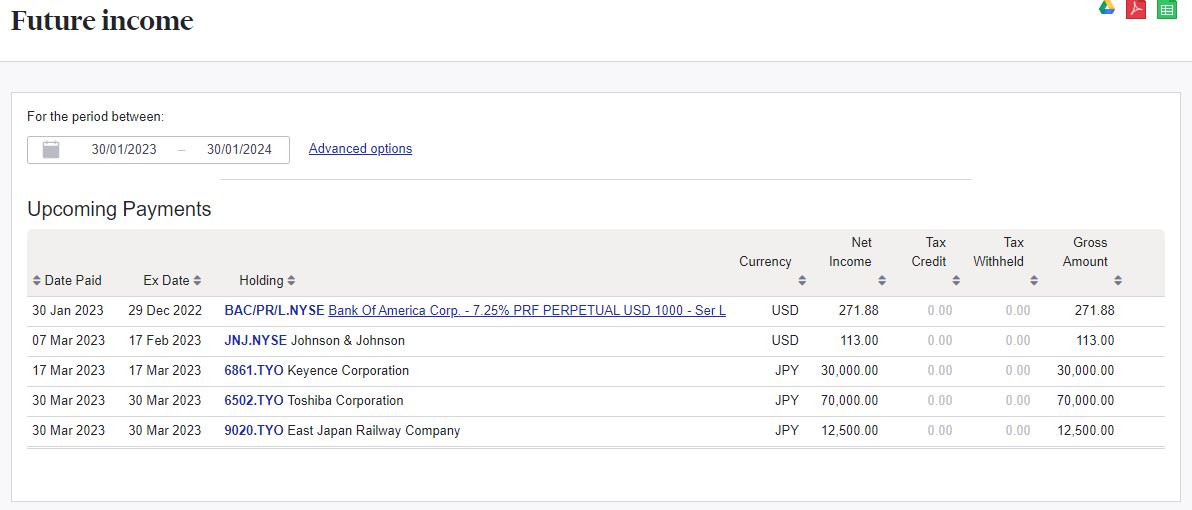
Task: Sort by Gross Amount arrows
Action: (1118, 281)
